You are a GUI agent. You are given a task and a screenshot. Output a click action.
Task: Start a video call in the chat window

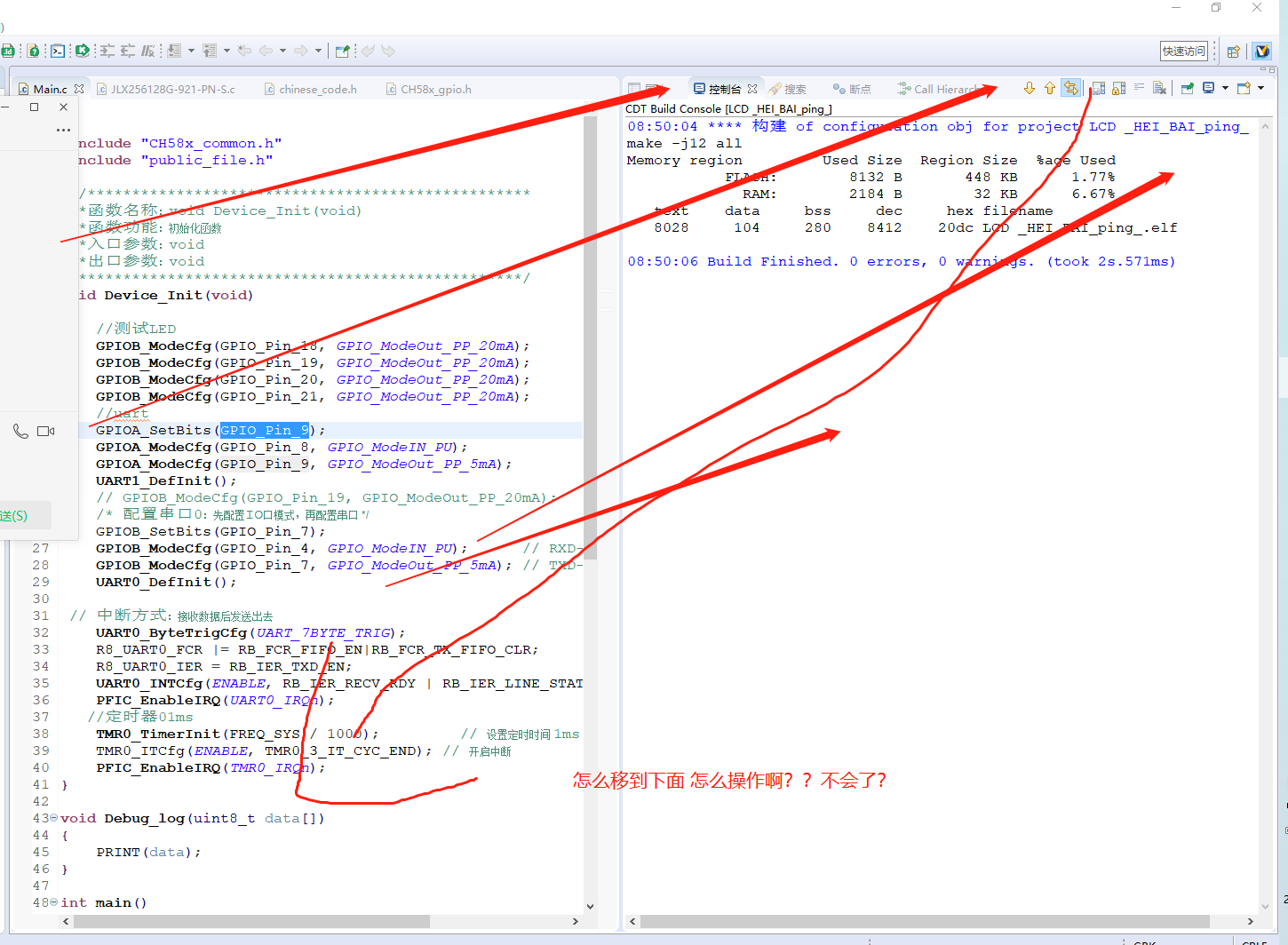click(46, 431)
